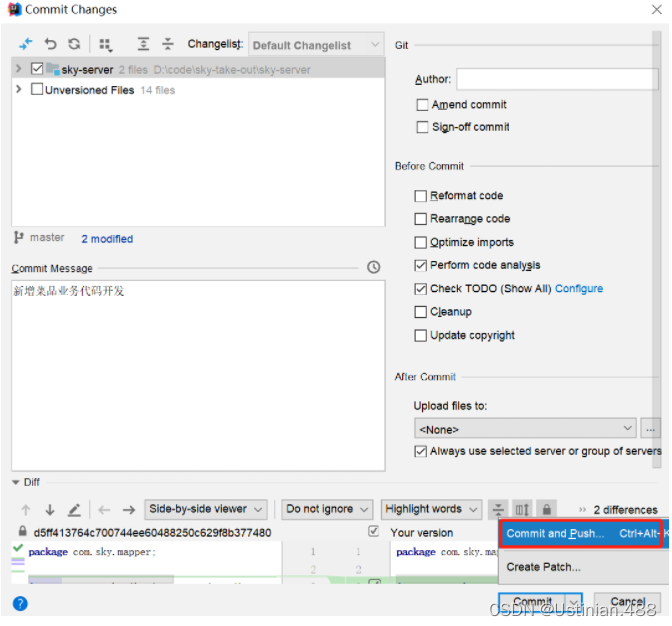Enable Update copyright checkbox
Screen dimensions: 672x626
tap(420, 335)
